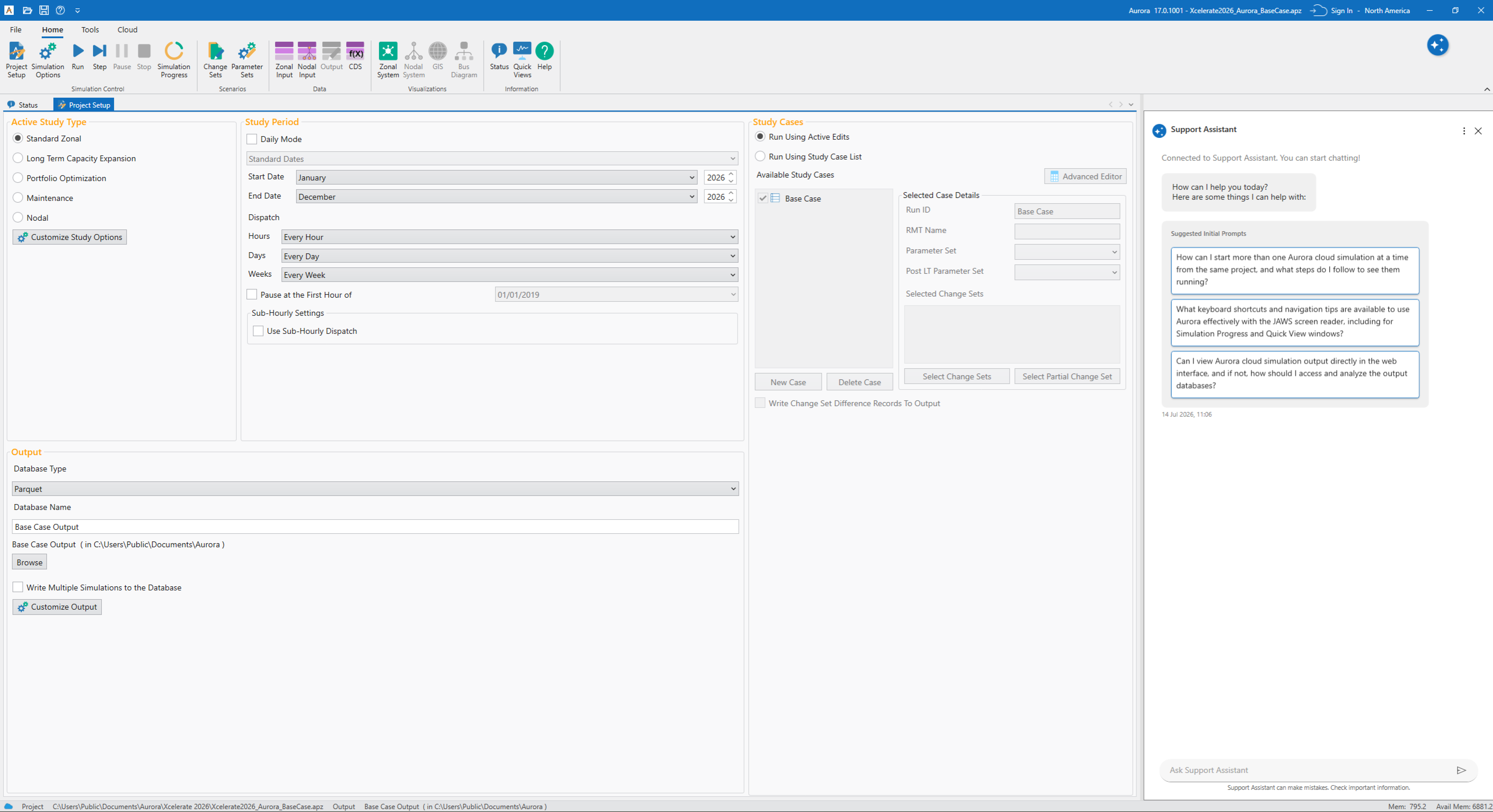Click the Step simulation icon
1493x812 pixels.
pos(100,56)
